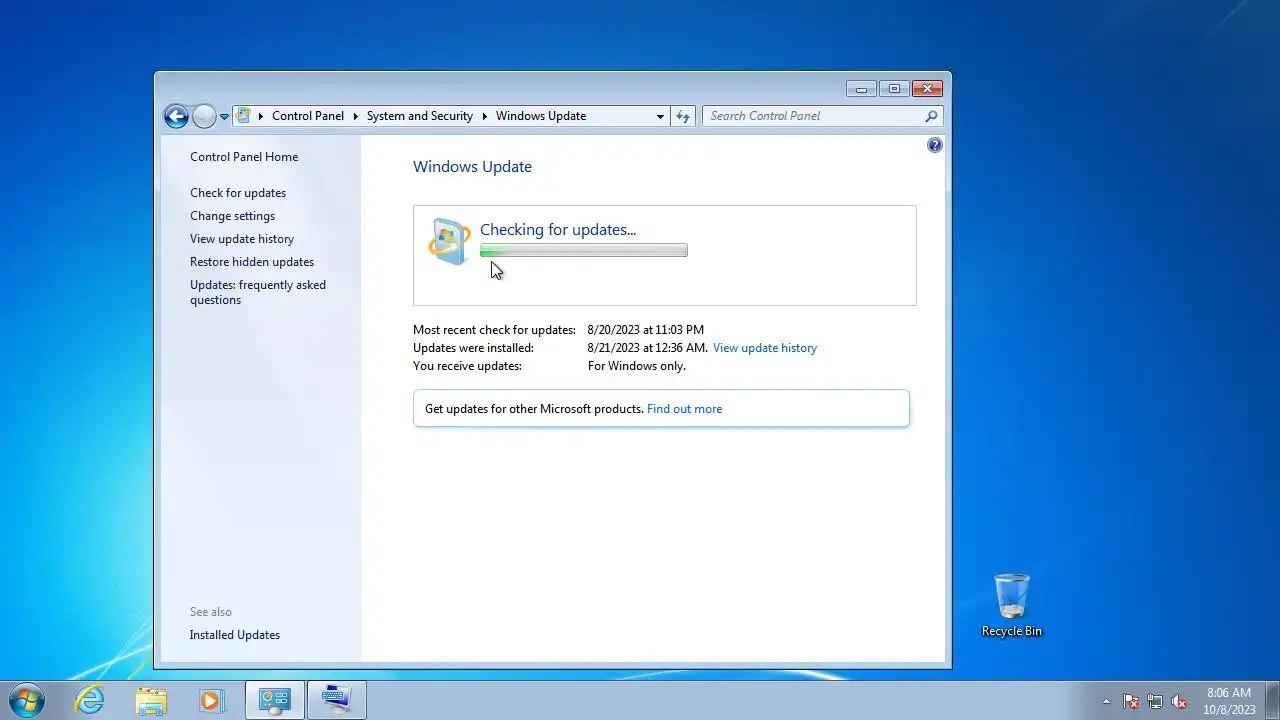Viewport: 1280px width, 720px height.
Task: Open the Recycle Bin desktop icon
Action: [1011, 605]
